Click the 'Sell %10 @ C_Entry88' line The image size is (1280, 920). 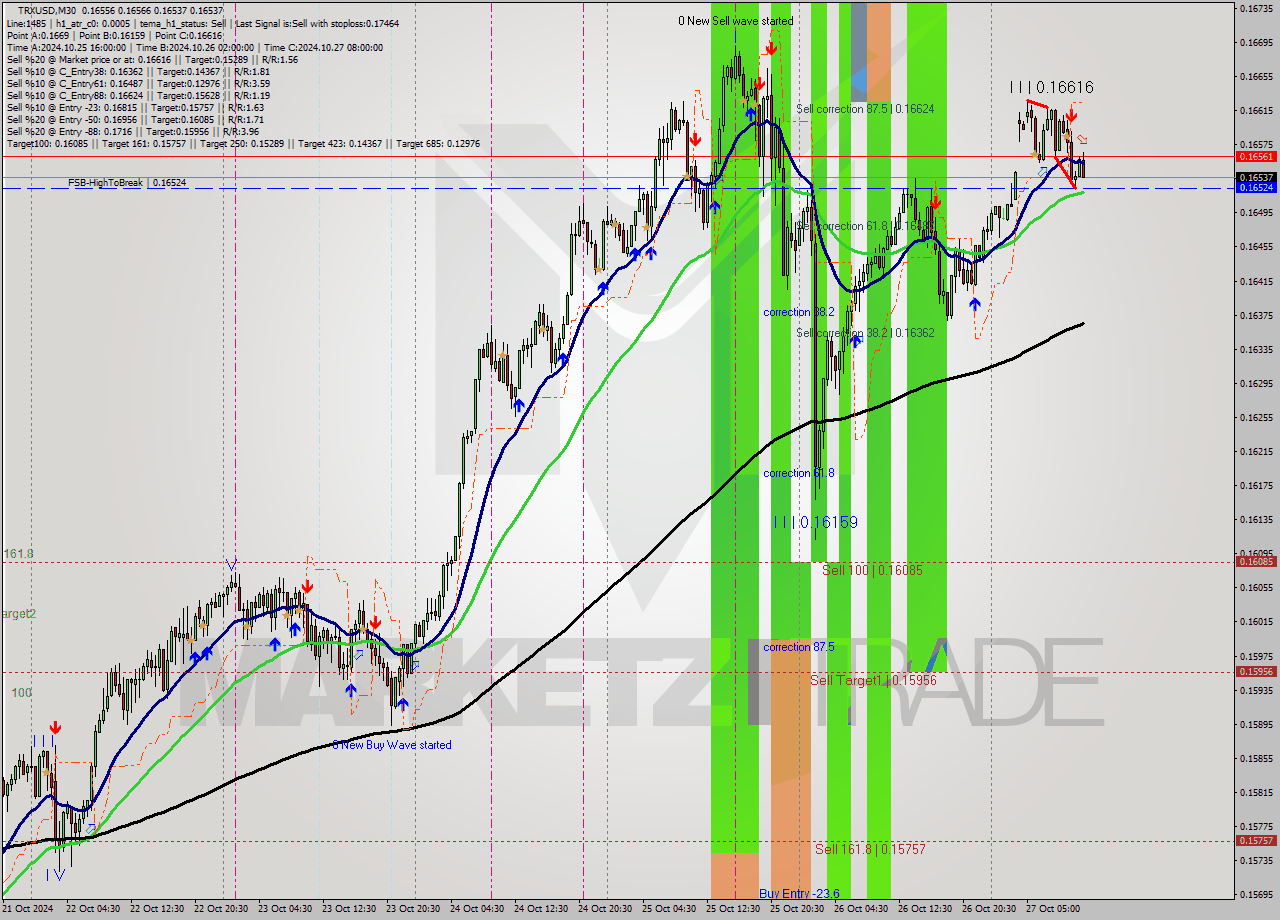click(x=138, y=95)
